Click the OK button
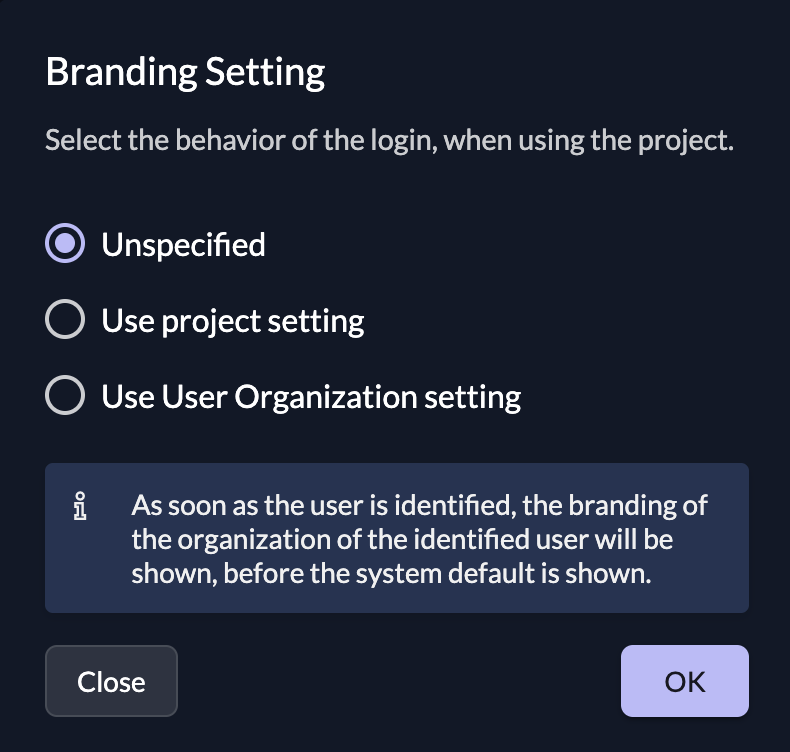790x752 pixels. coord(684,681)
